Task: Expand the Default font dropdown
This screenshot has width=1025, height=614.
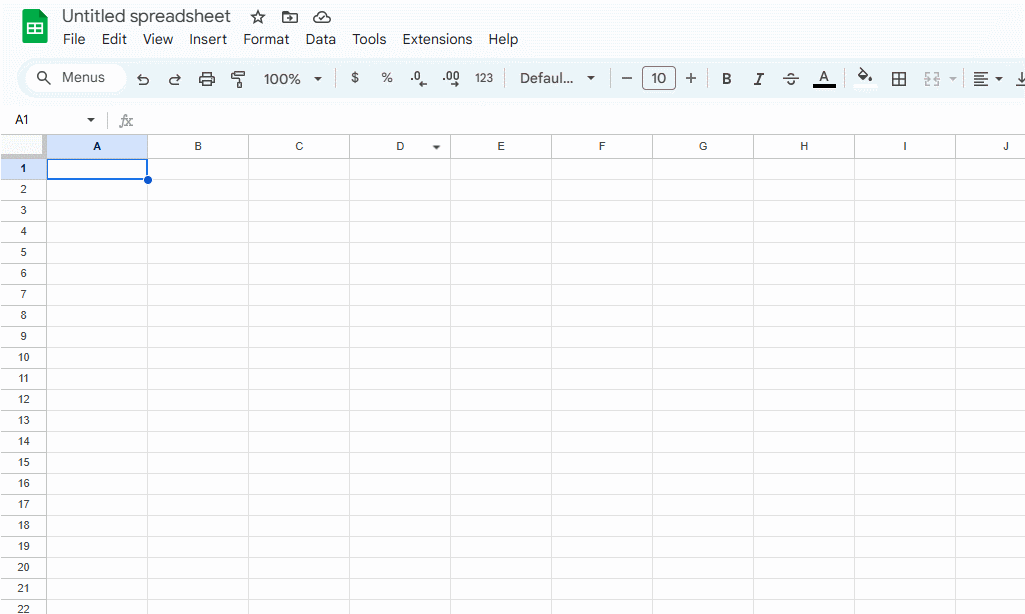Action: [x=557, y=78]
